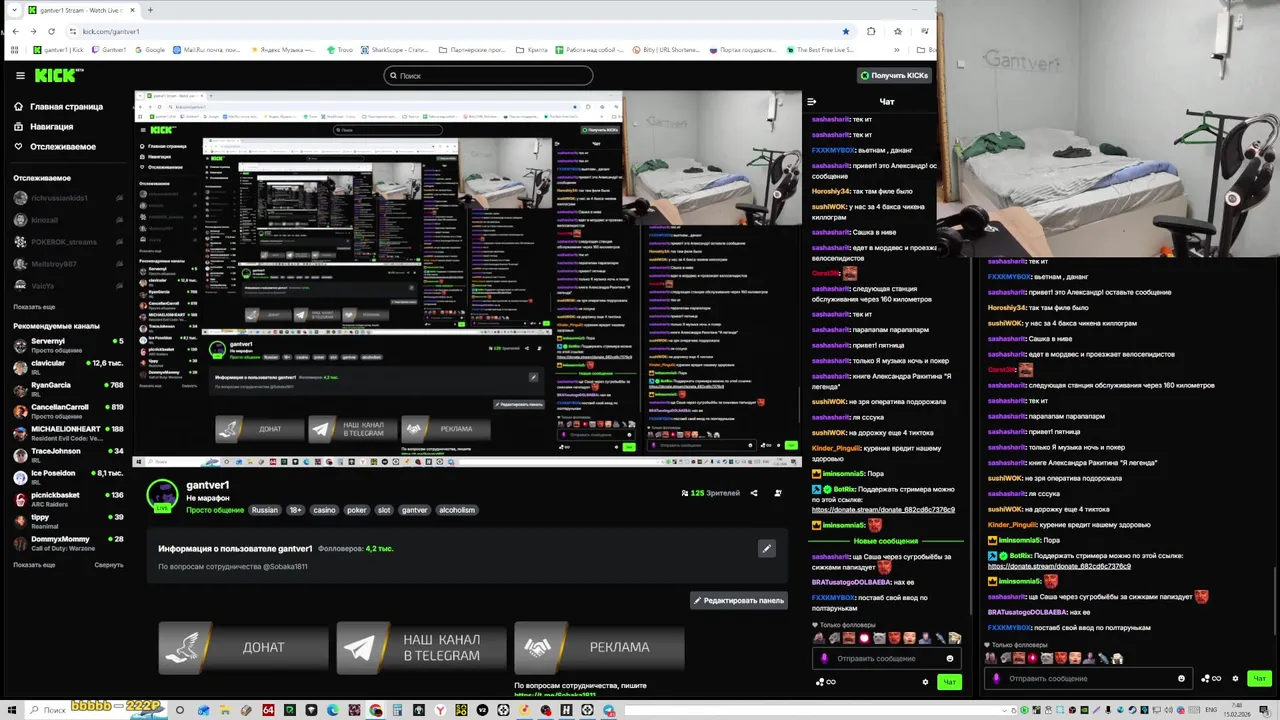Open followed channel POKEROK_streams
Image resolution: width=1280 pixels, height=720 pixels.
pos(67,242)
